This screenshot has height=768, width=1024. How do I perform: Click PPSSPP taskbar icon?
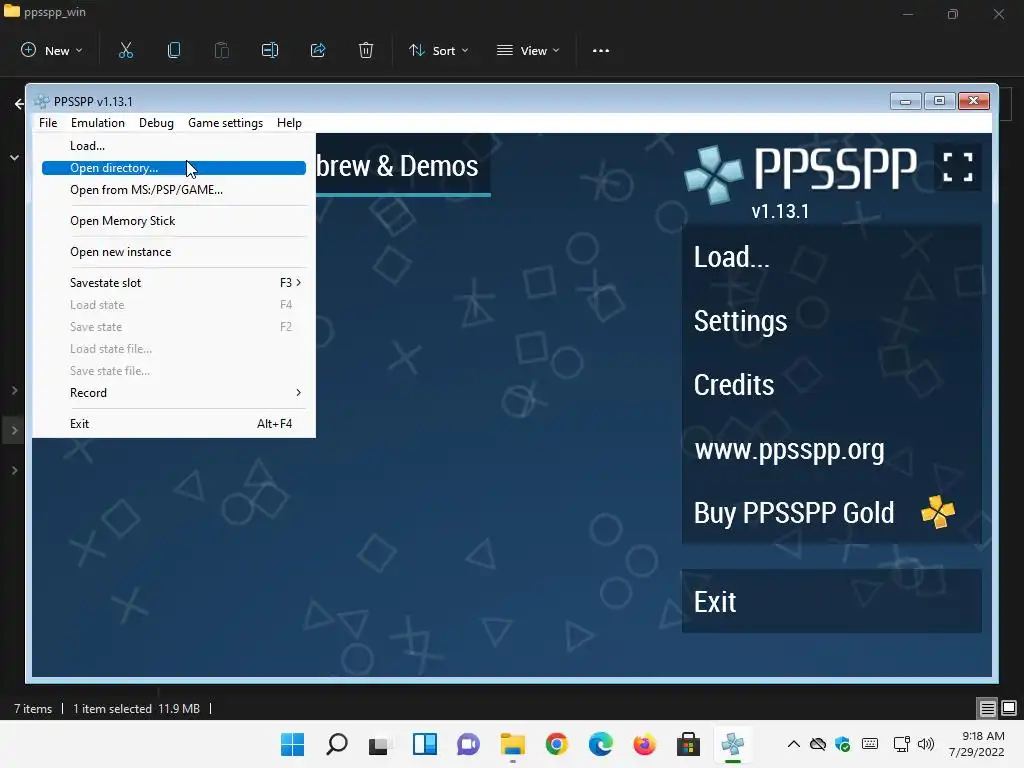click(733, 744)
